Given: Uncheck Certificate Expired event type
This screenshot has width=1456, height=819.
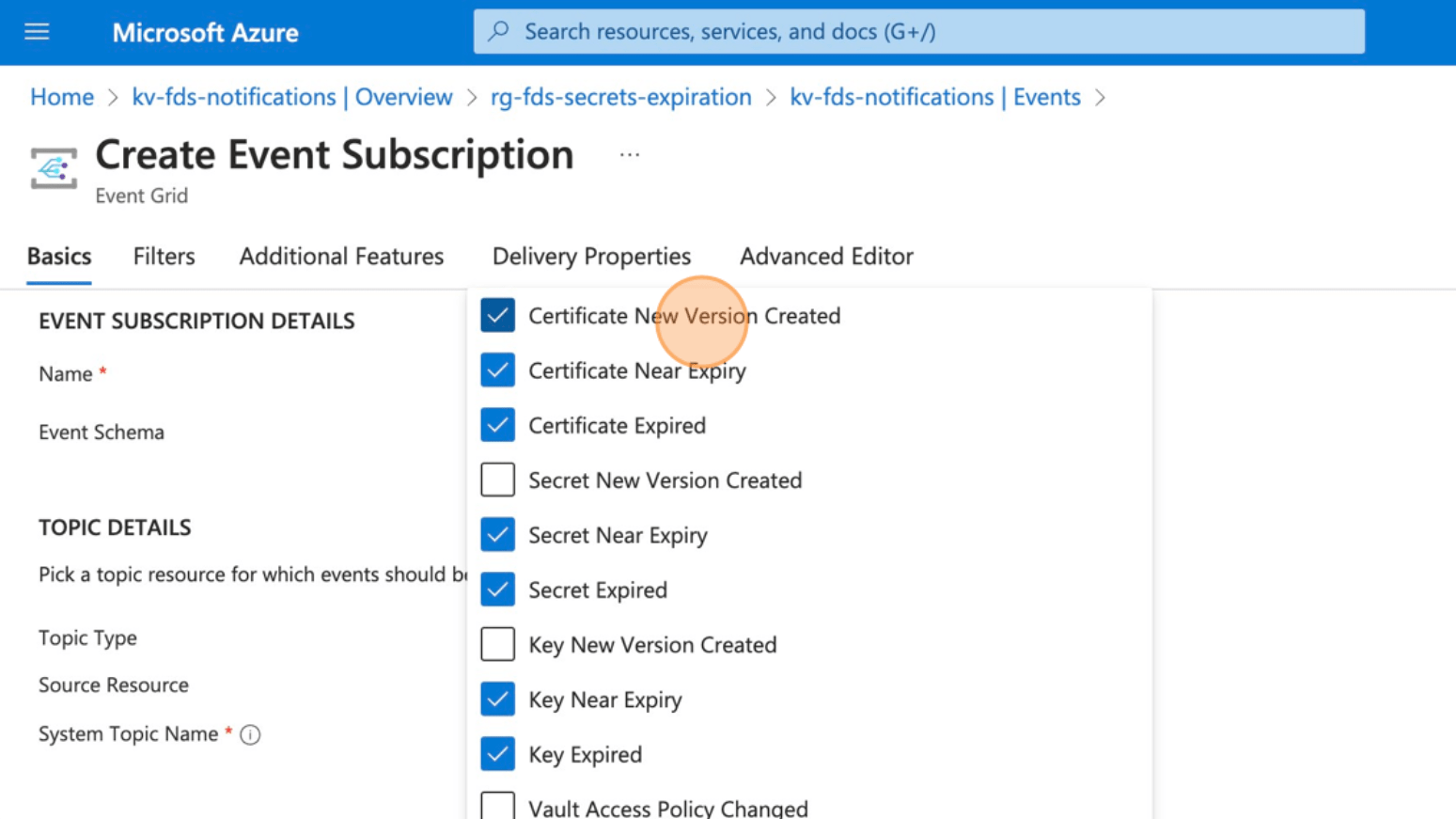Looking at the screenshot, I should click(x=497, y=425).
